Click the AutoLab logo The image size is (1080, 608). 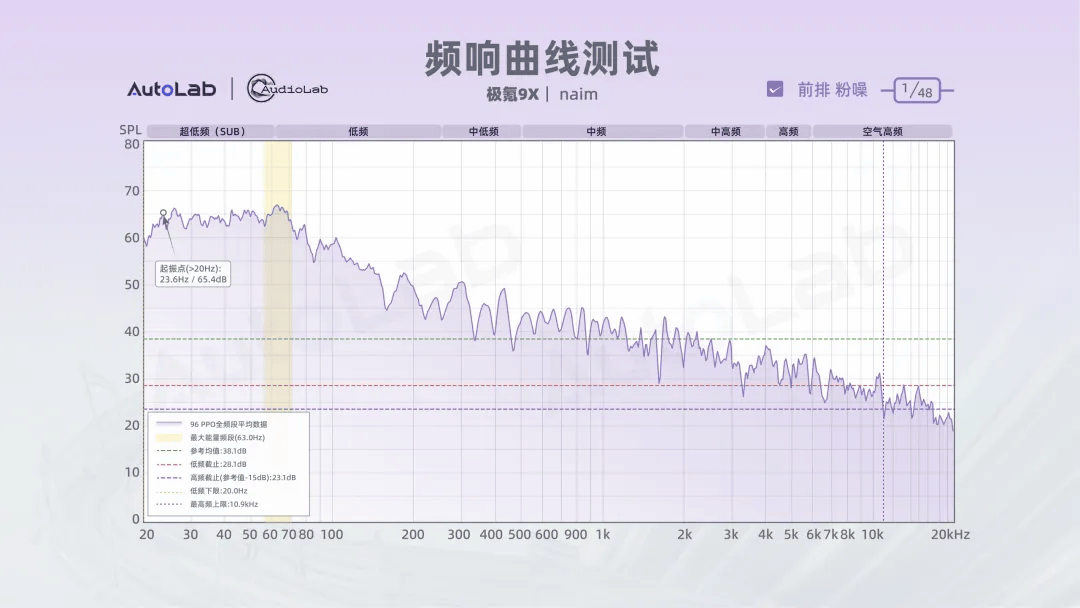(x=172, y=89)
